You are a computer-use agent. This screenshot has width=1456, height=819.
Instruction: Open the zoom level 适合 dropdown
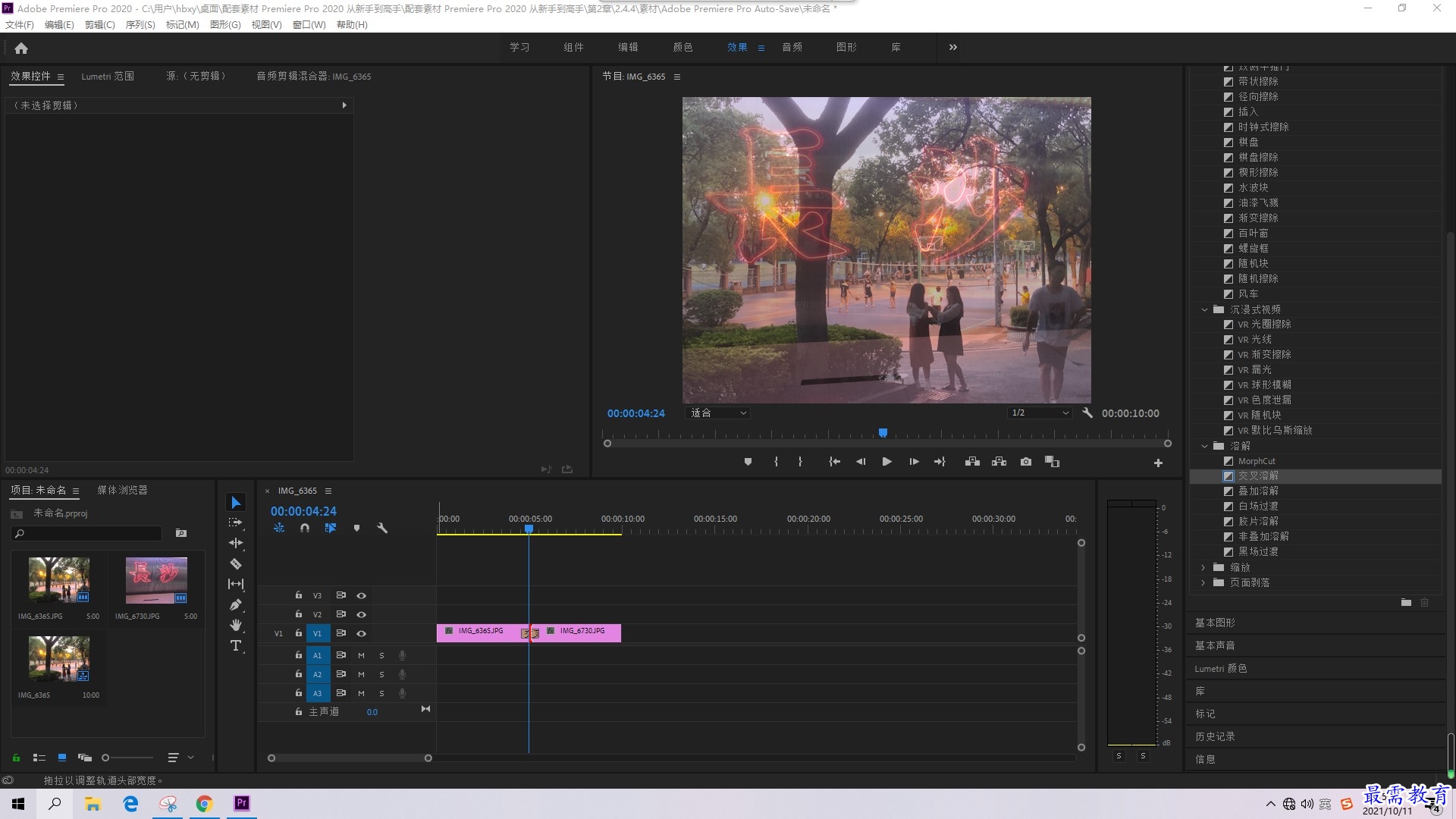[717, 413]
